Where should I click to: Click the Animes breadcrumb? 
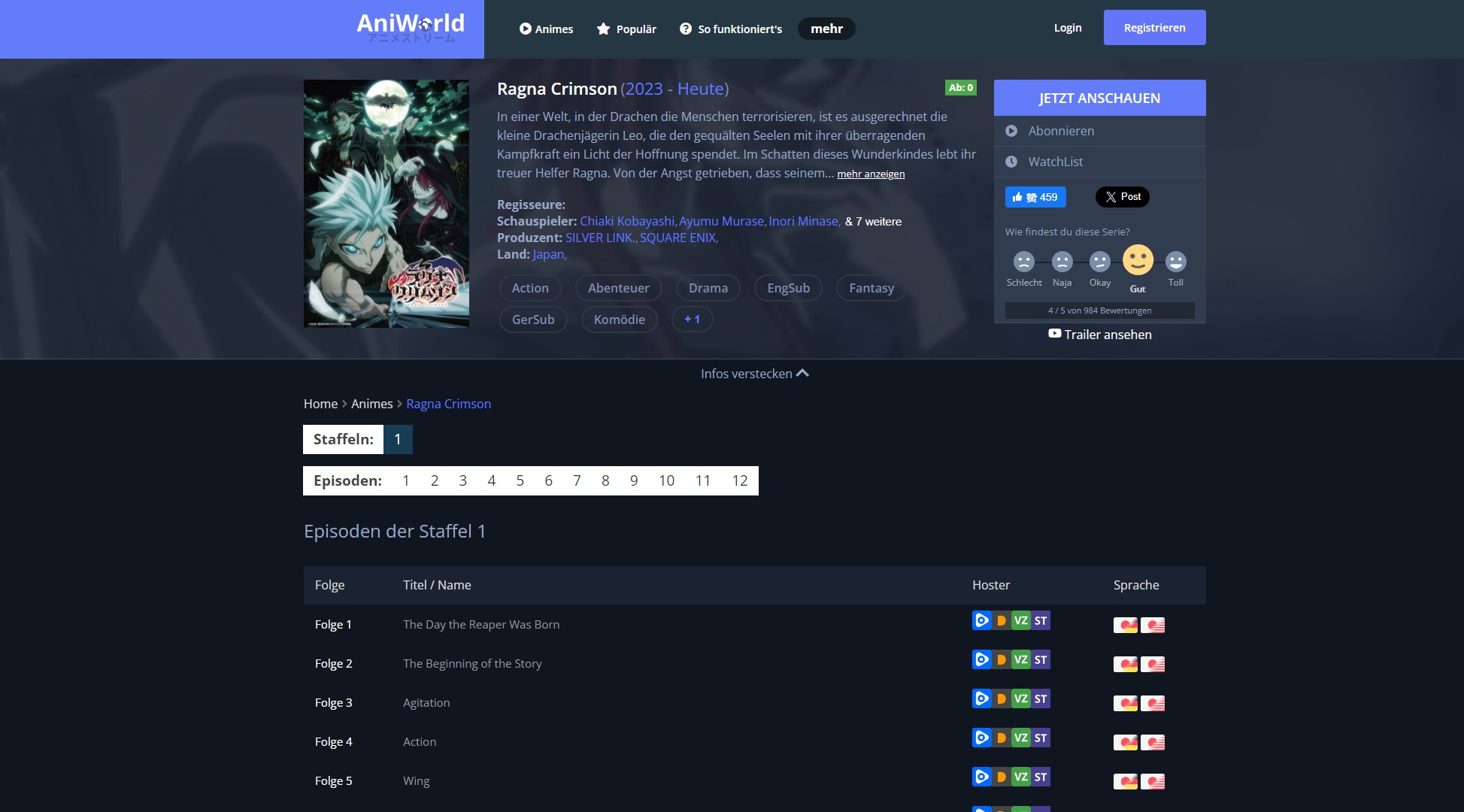point(371,404)
